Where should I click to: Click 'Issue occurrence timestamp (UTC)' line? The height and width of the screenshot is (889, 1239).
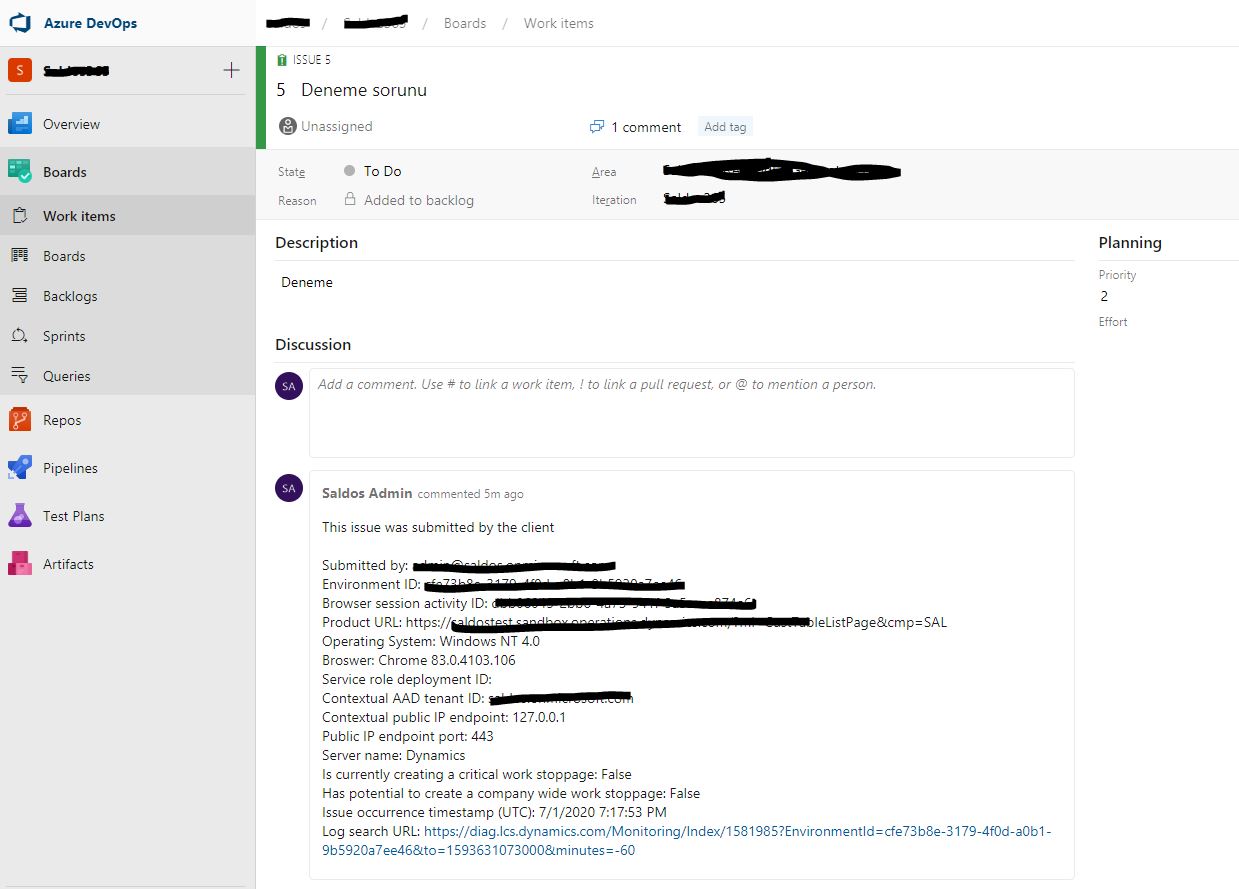coord(494,812)
